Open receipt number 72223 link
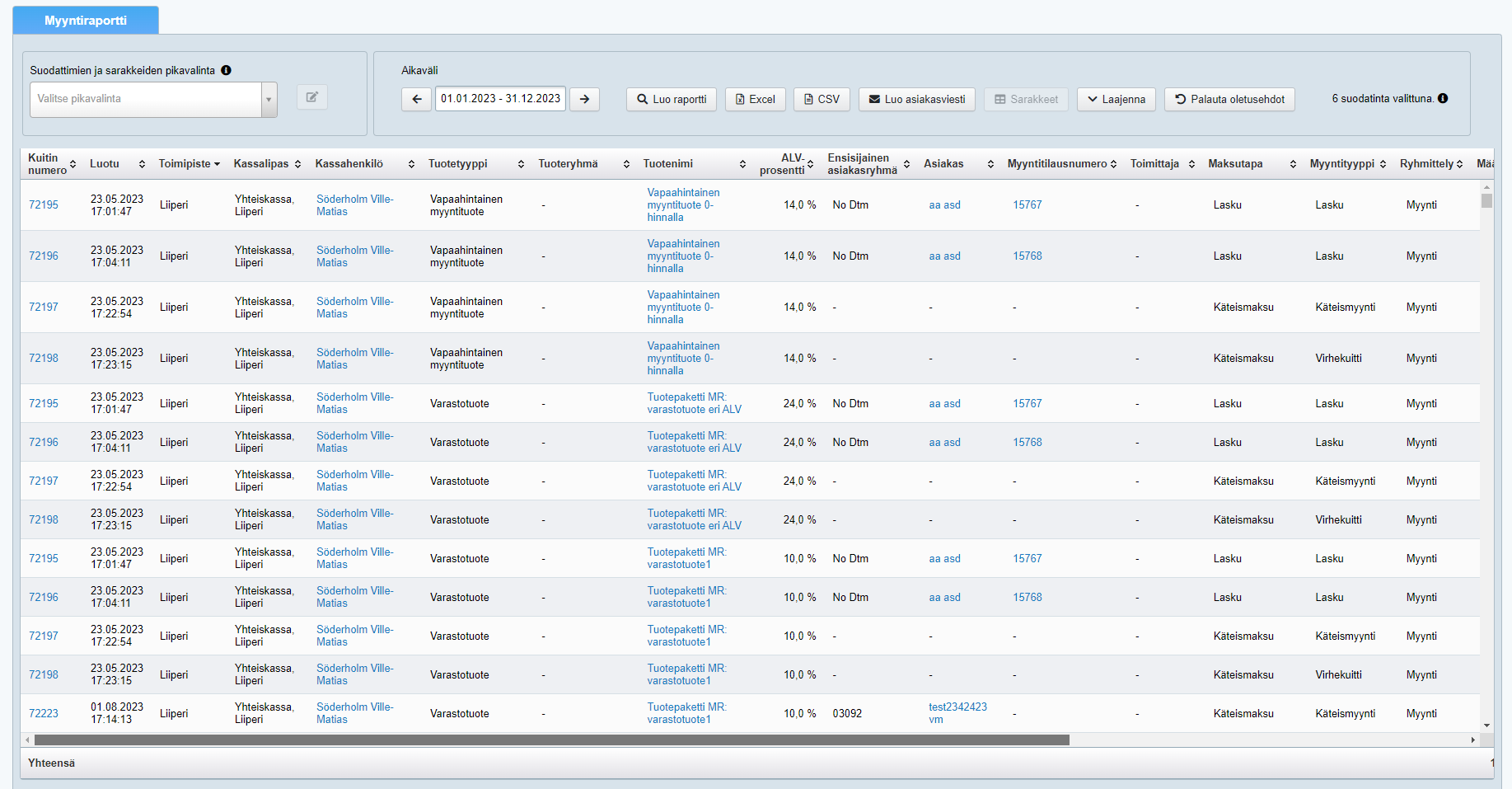 pos(44,714)
